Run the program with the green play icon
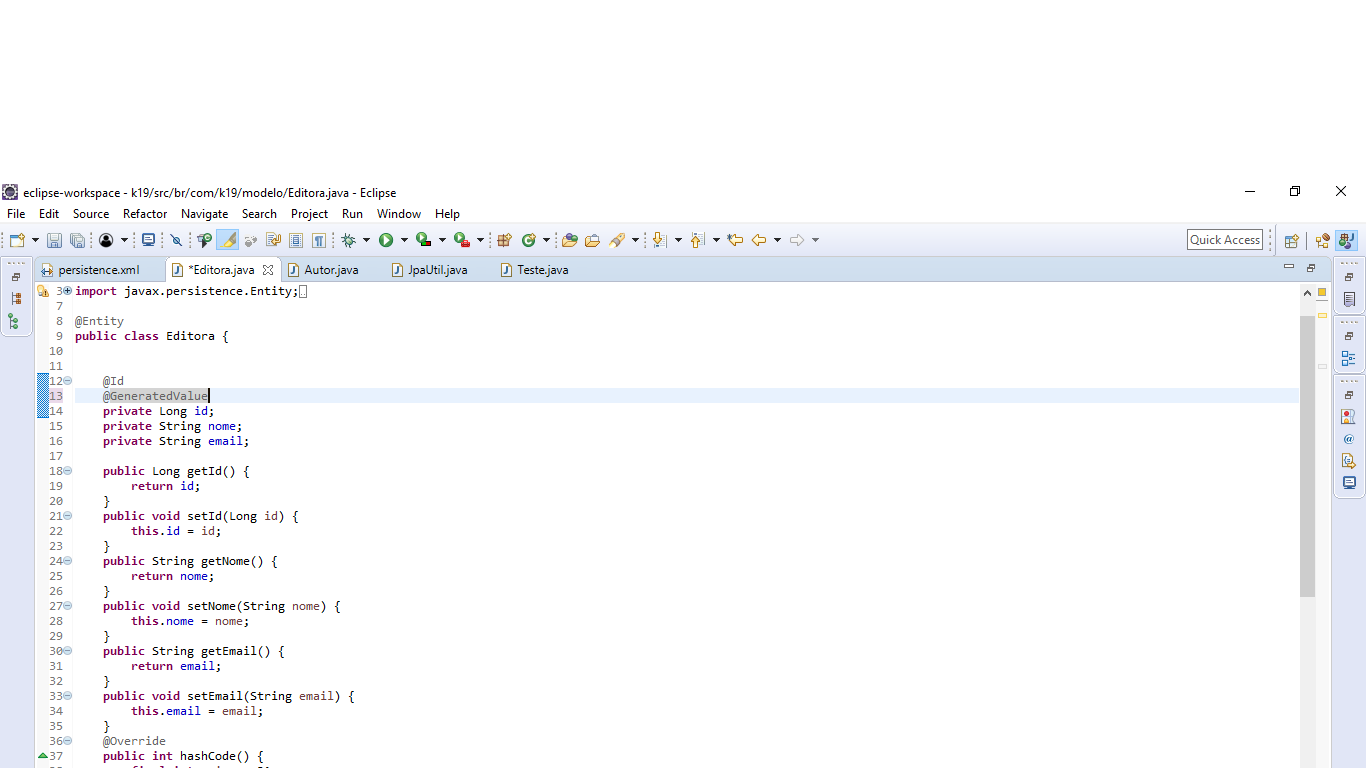 point(386,240)
